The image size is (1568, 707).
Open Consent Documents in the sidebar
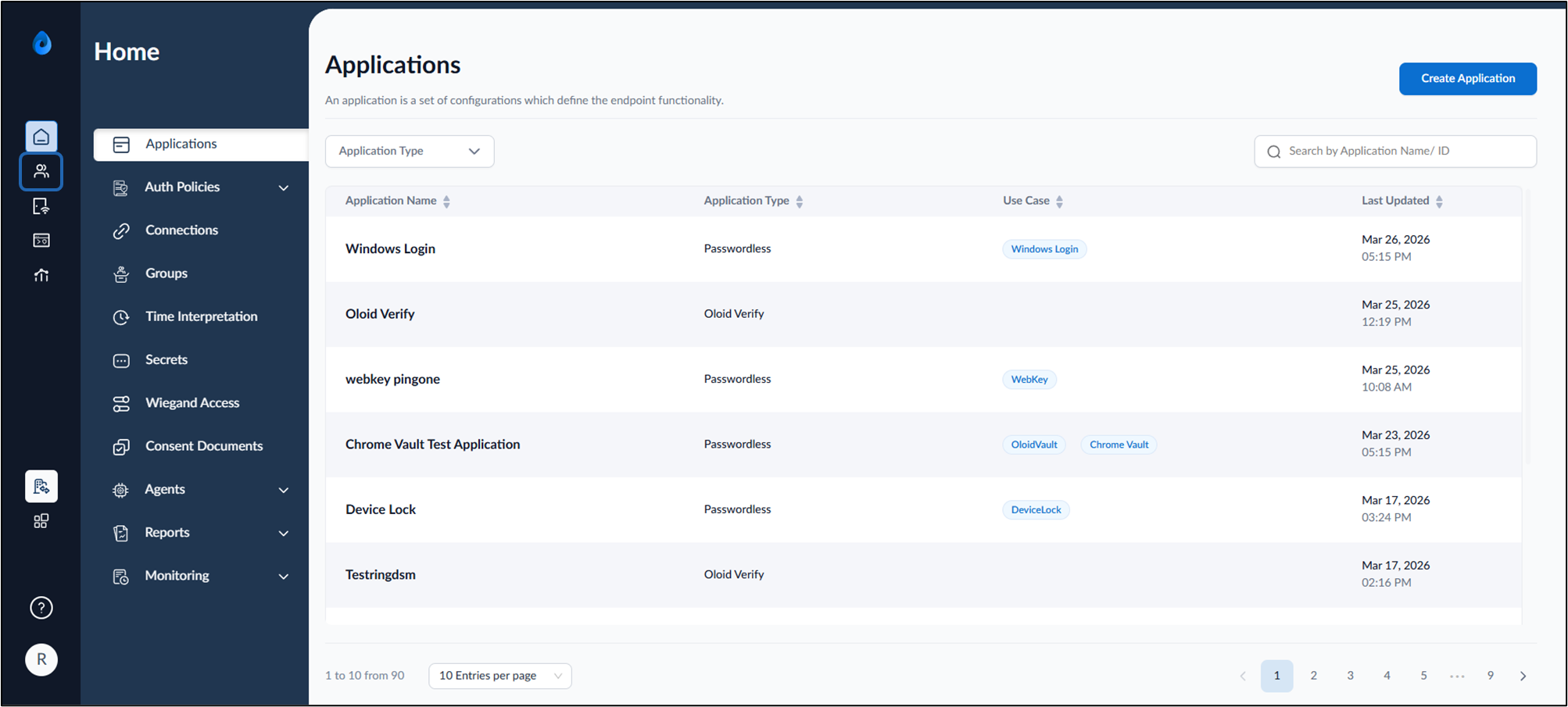pos(204,446)
